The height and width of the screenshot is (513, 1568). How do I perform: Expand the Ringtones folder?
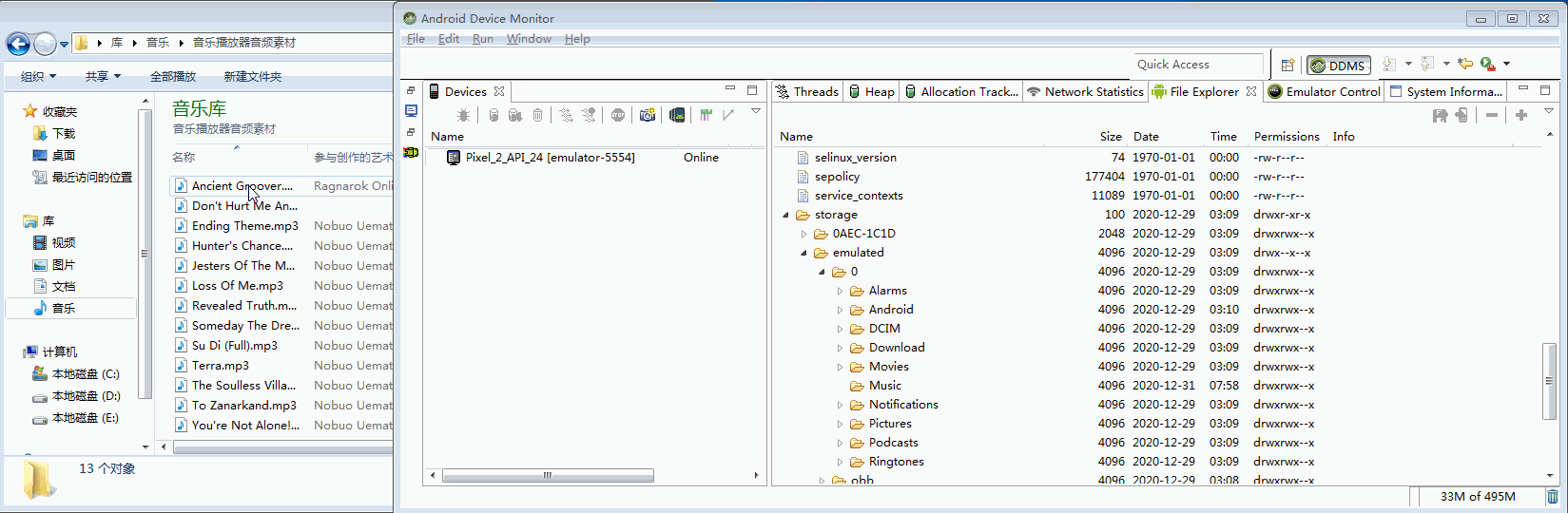click(840, 462)
